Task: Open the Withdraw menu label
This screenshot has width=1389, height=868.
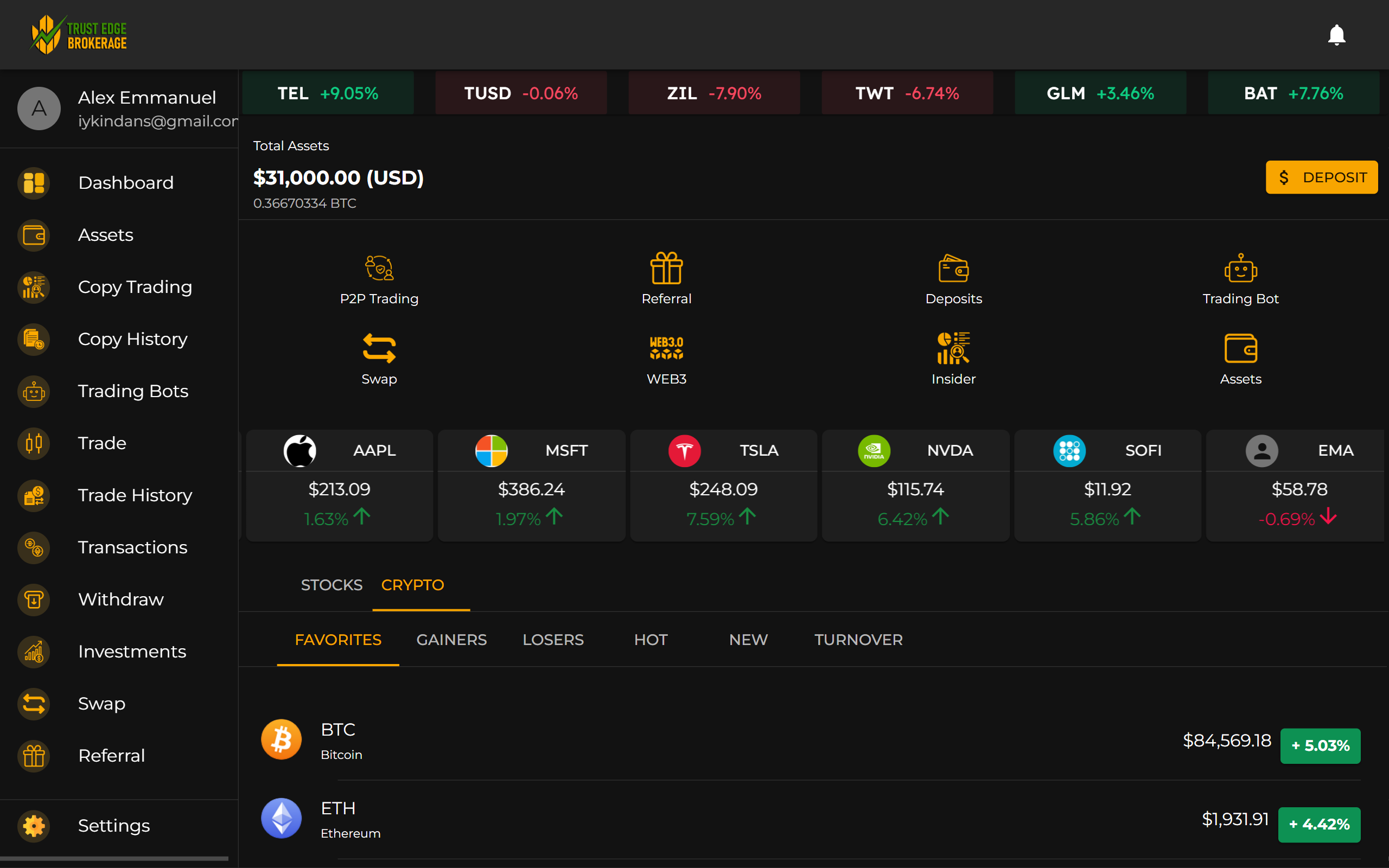Action: (121, 600)
